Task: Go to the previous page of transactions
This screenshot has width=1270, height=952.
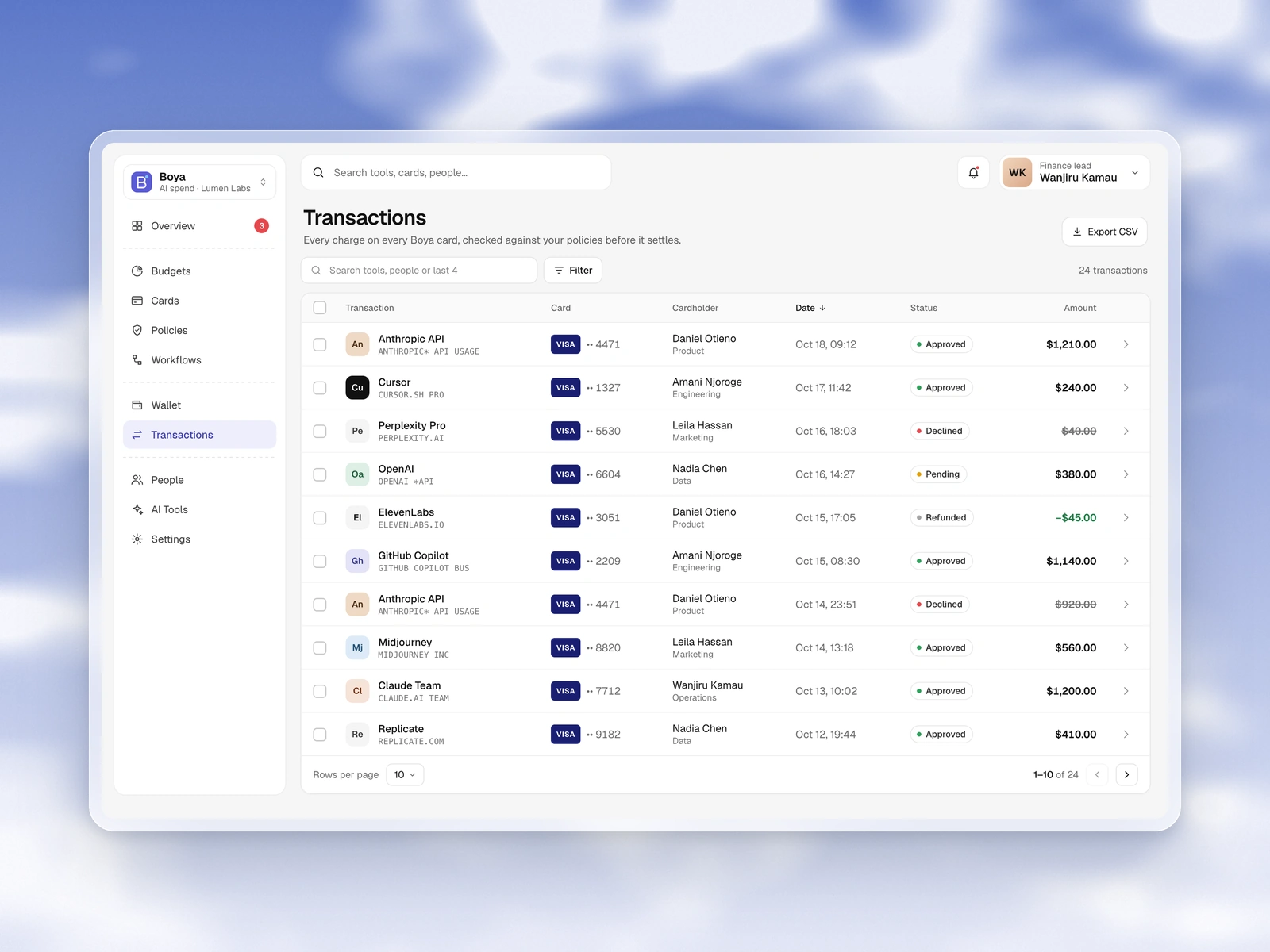Action: pos(1097,774)
